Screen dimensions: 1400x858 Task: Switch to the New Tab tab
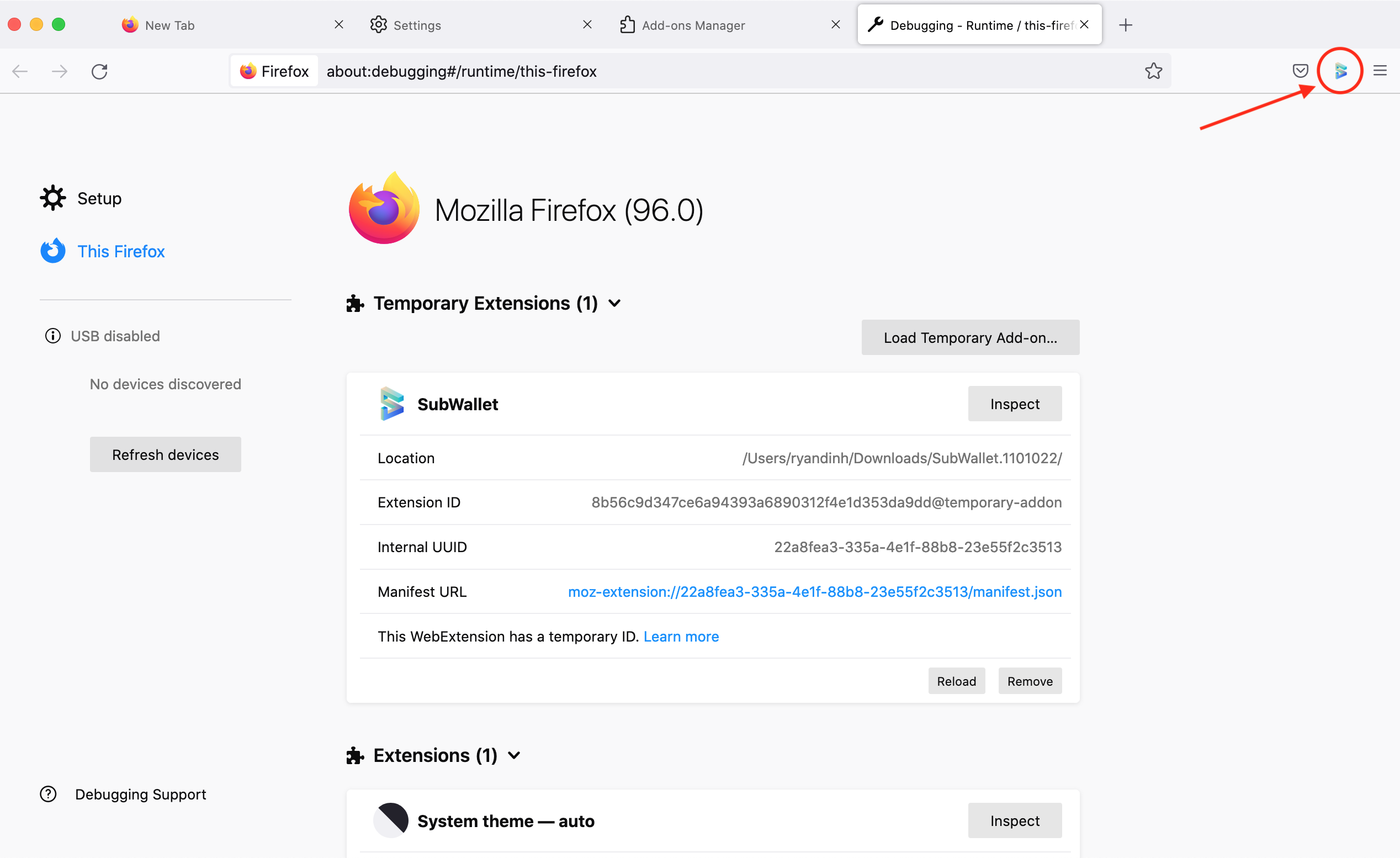tap(233, 24)
